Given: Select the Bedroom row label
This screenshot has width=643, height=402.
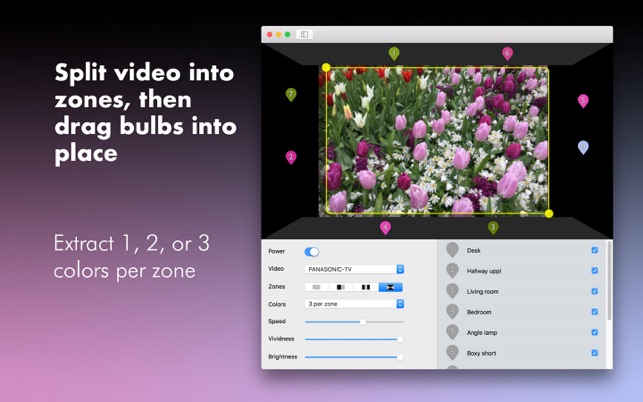Looking at the screenshot, I should point(479,312).
